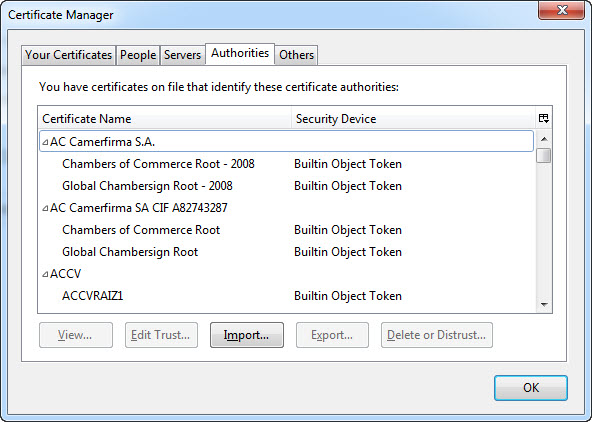Click the View... button
This screenshot has width=592, height=422.
[76, 335]
